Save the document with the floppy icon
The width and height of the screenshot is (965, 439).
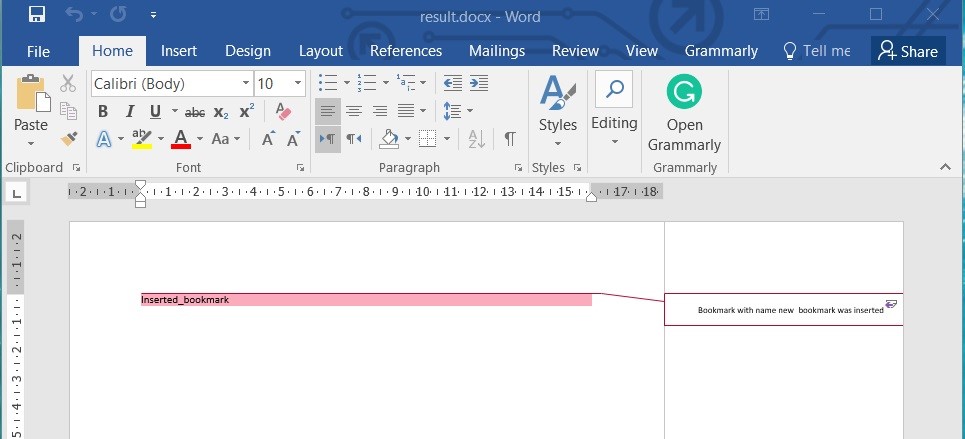pos(37,15)
